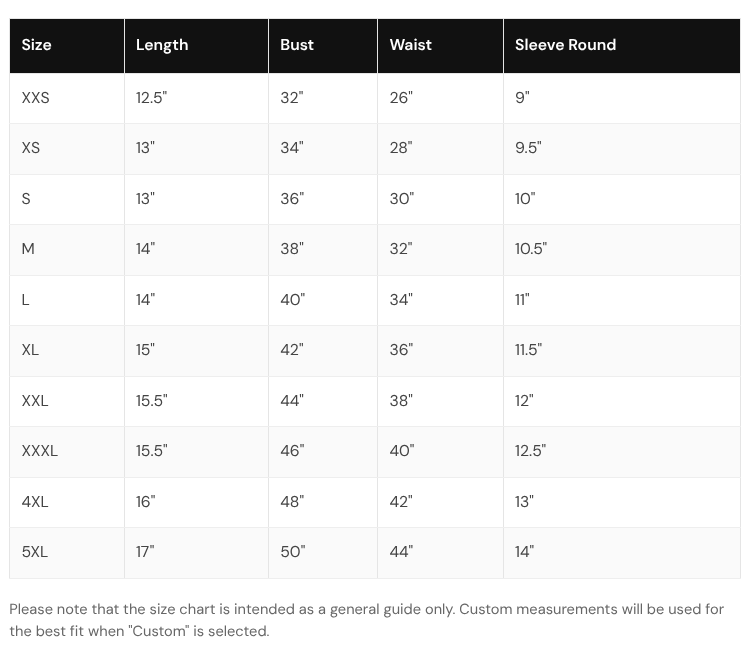Click the 16" length value for 4XL
The image size is (745, 645).
(145, 502)
